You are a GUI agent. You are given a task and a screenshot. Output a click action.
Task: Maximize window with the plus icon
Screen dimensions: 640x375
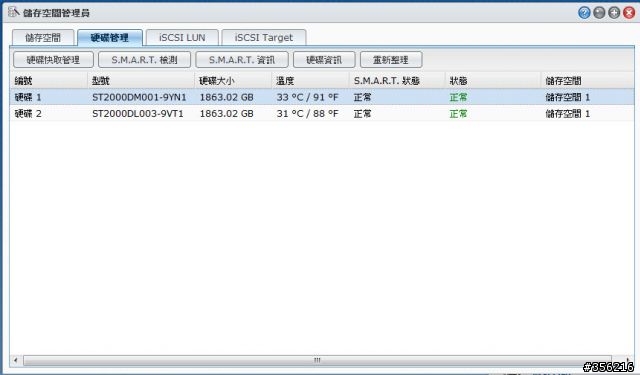tap(614, 13)
